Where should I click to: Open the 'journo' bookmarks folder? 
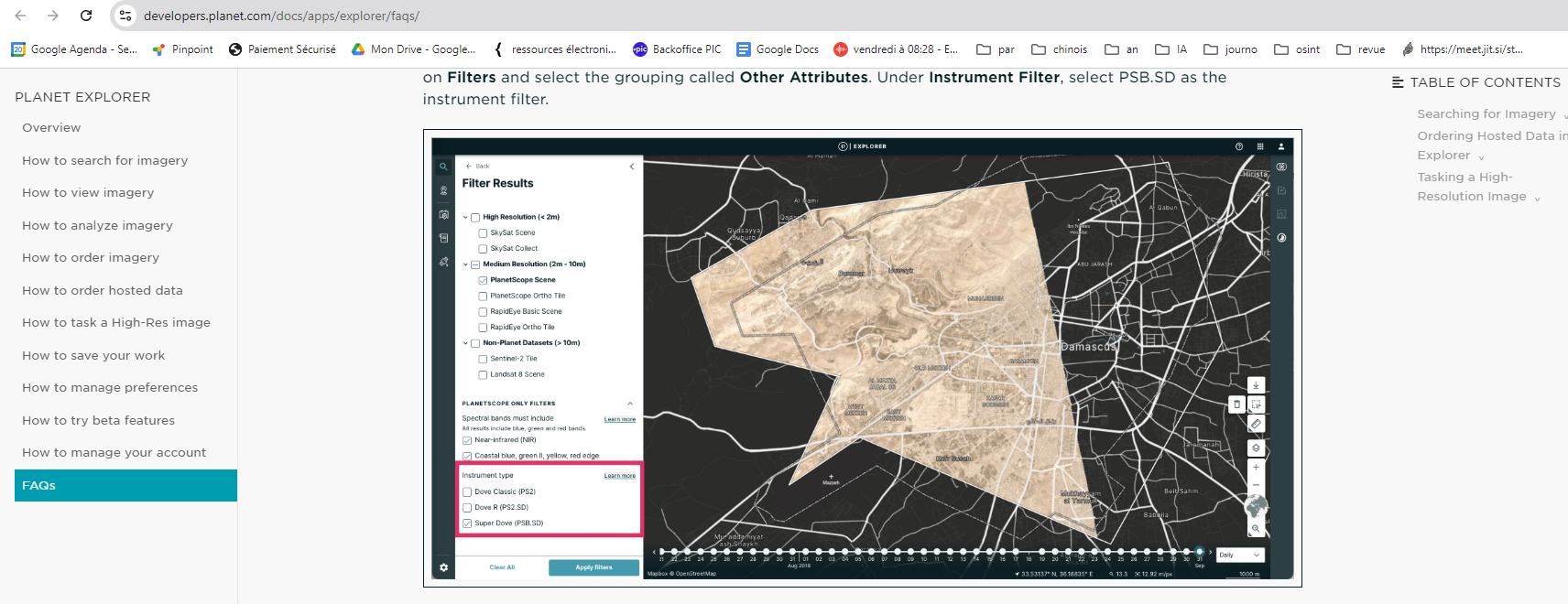pos(1230,49)
